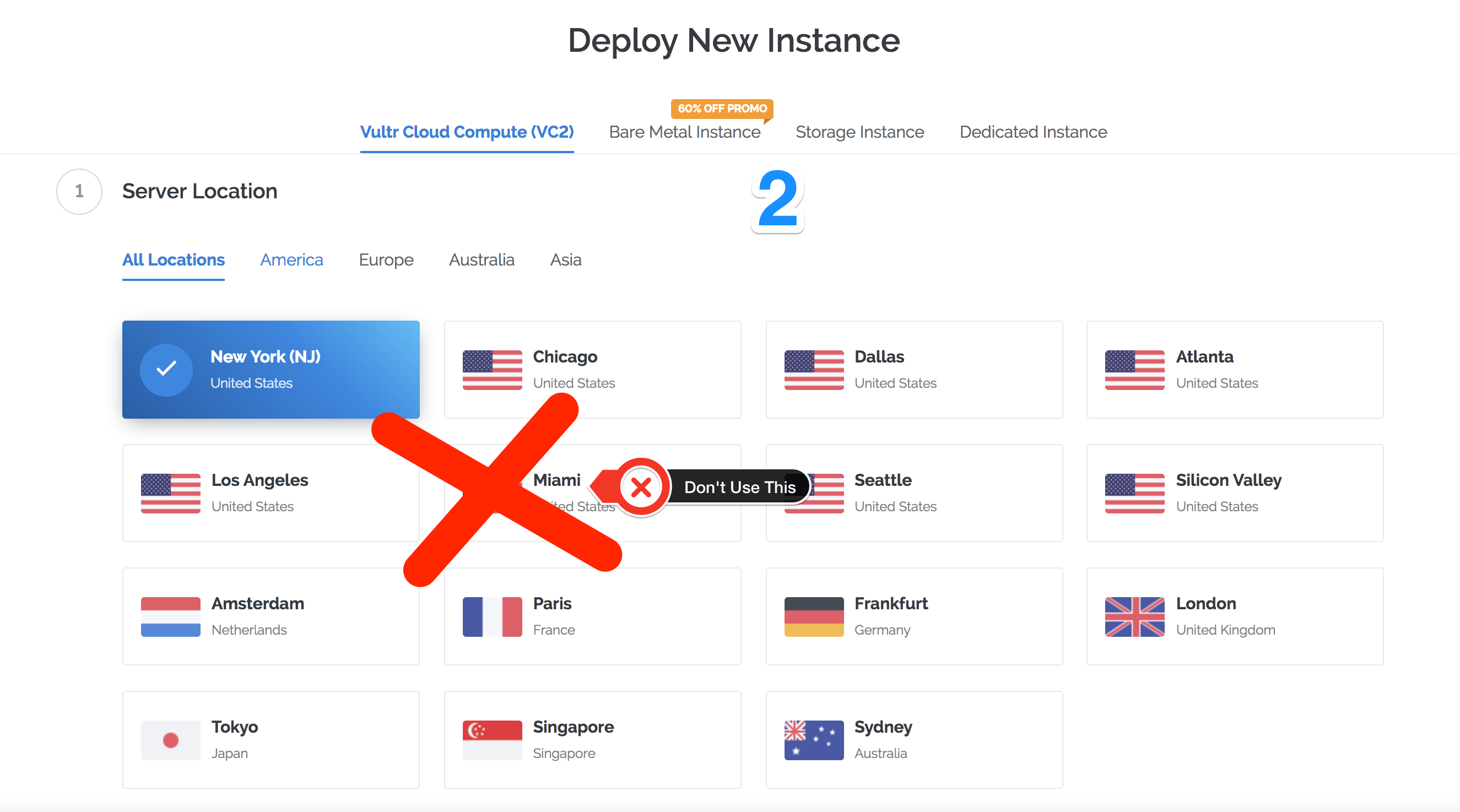Click 'Australia' under Sydney
The height and width of the screenshot is (812, 1460).
click(881, 754)
